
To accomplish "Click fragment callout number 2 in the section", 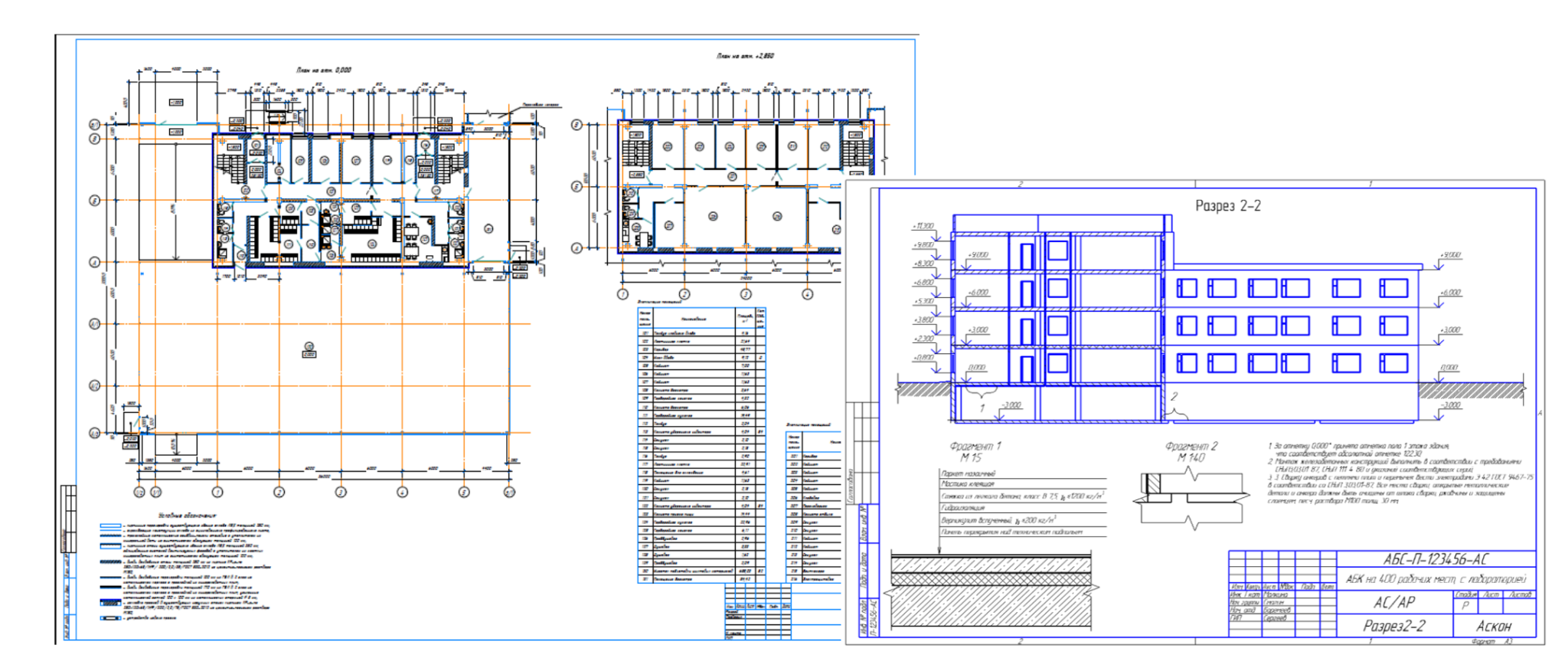I will pyautogui.click(x=1174, y=396).
